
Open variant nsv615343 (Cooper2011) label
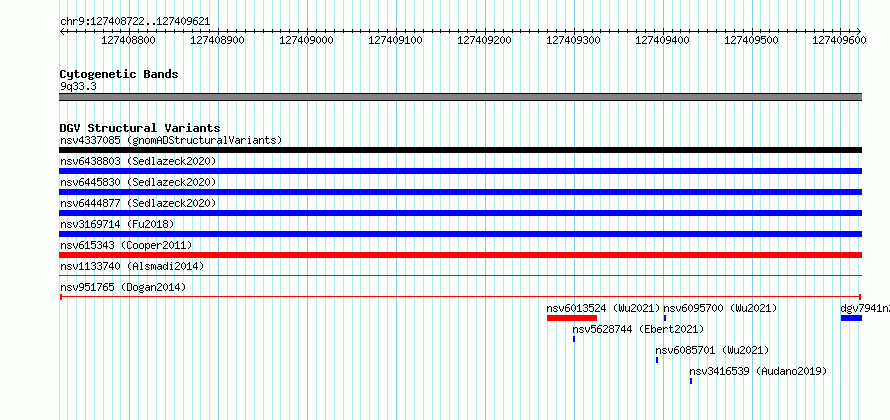click(x=127, y=245)
